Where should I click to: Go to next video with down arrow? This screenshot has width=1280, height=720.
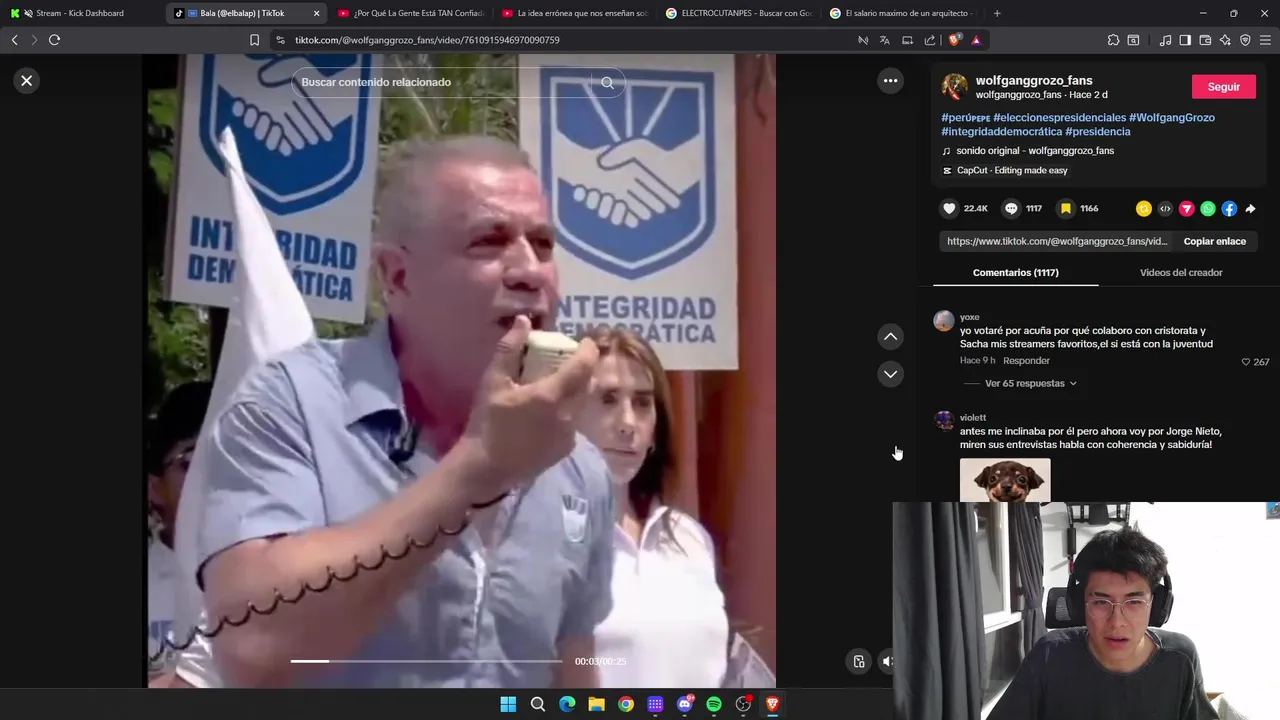[890, 374]
